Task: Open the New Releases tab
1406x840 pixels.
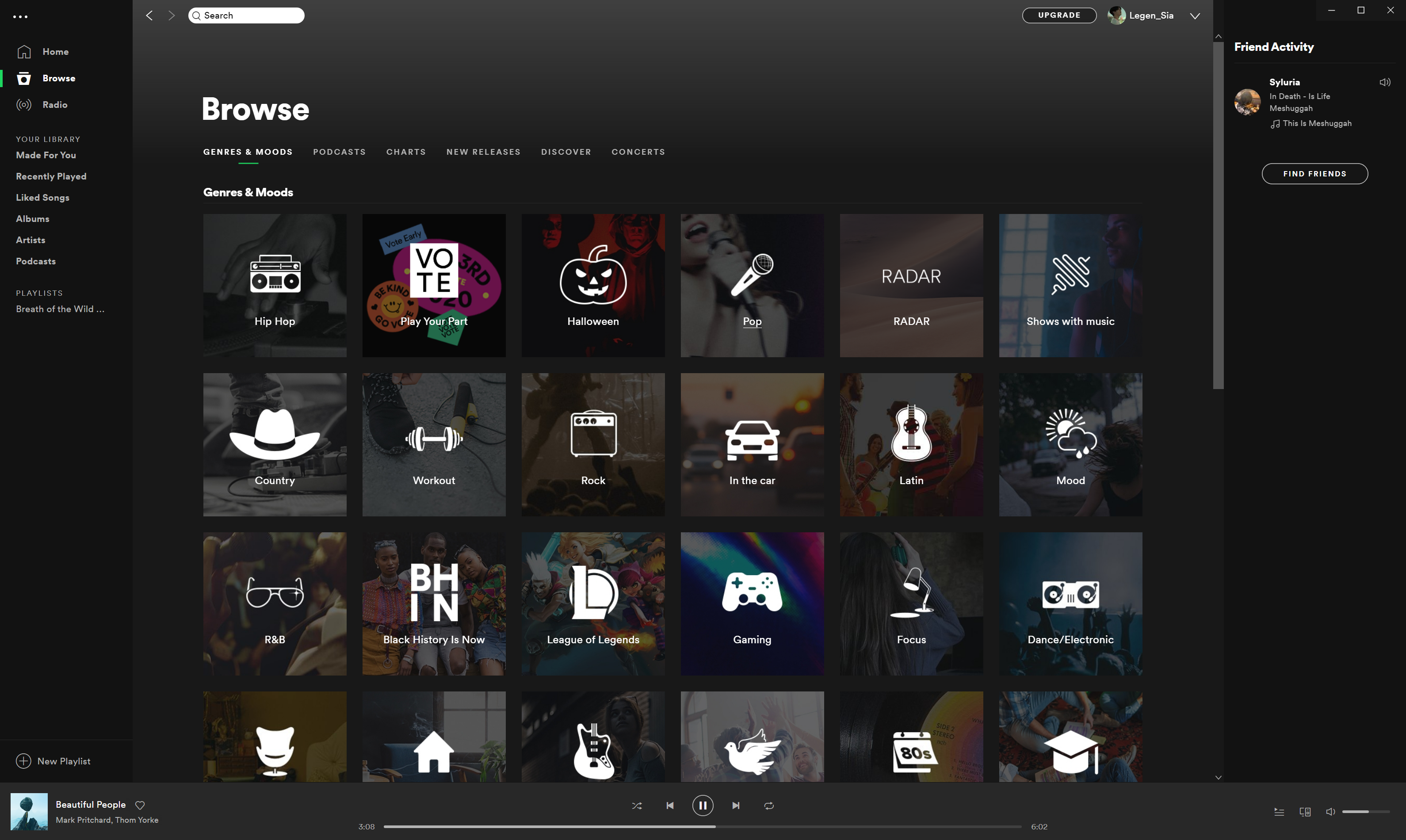Action: 483,152
